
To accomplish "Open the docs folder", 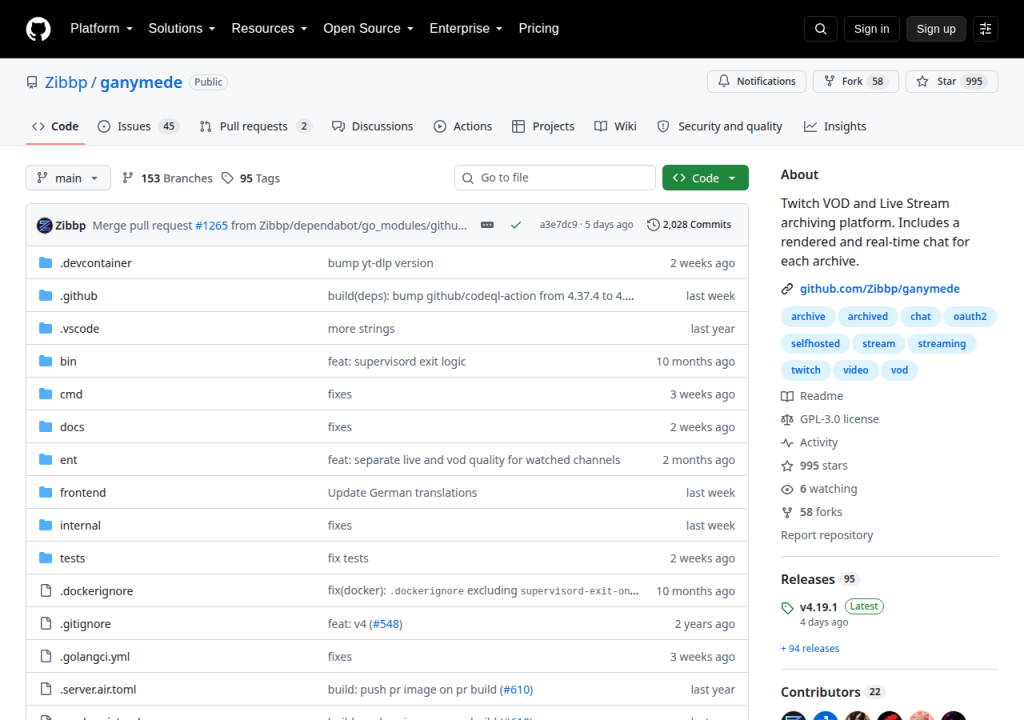I will coord(72,427).
